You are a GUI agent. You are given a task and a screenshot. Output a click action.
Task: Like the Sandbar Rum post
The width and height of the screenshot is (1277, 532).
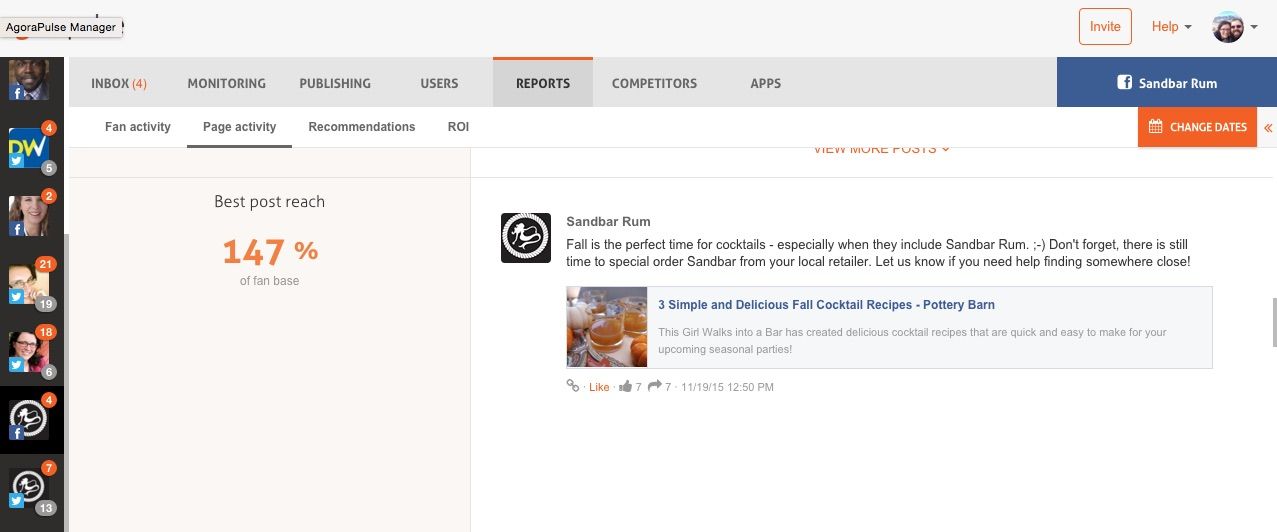599,387
